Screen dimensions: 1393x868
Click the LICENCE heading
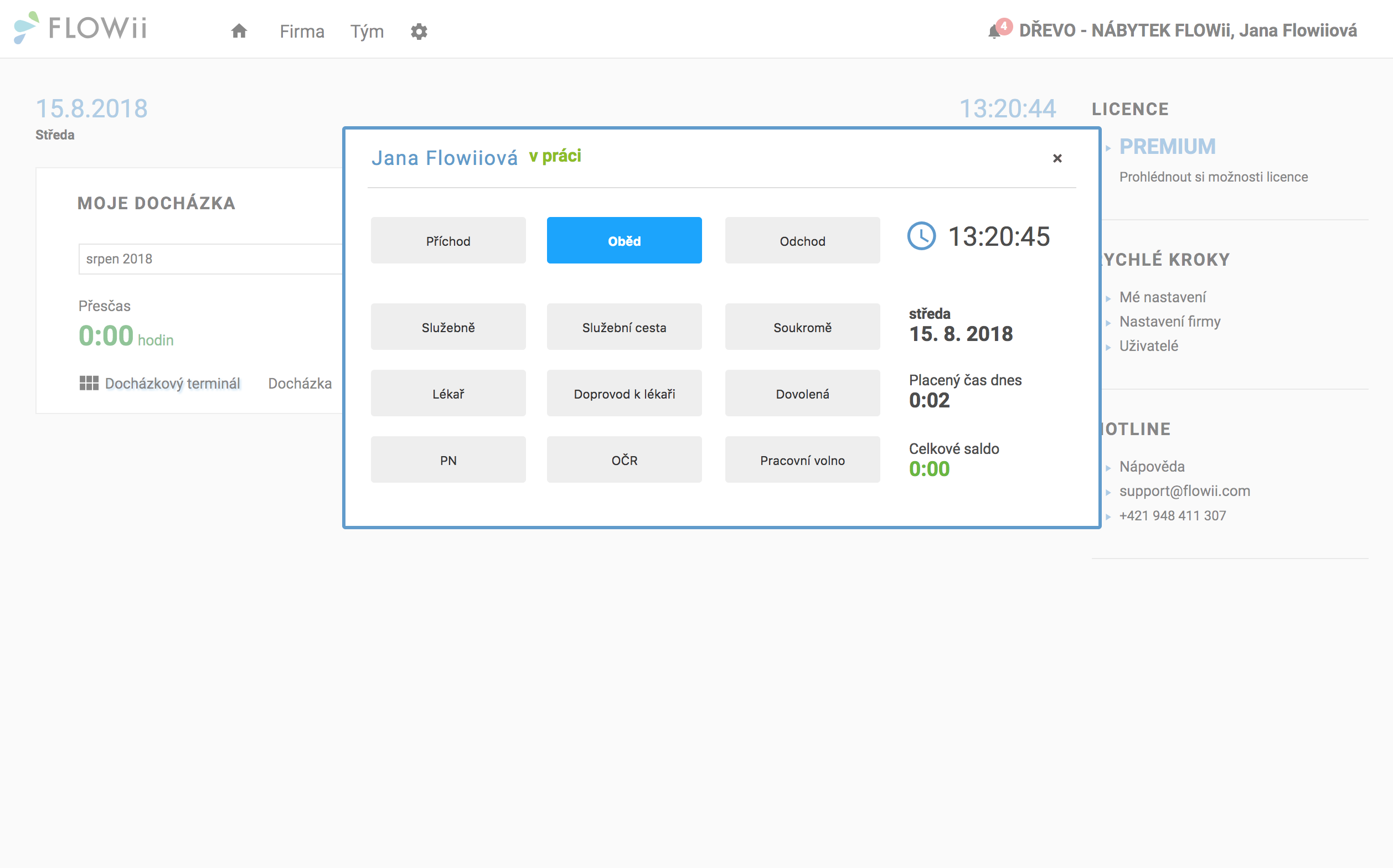pos(1130,109)
